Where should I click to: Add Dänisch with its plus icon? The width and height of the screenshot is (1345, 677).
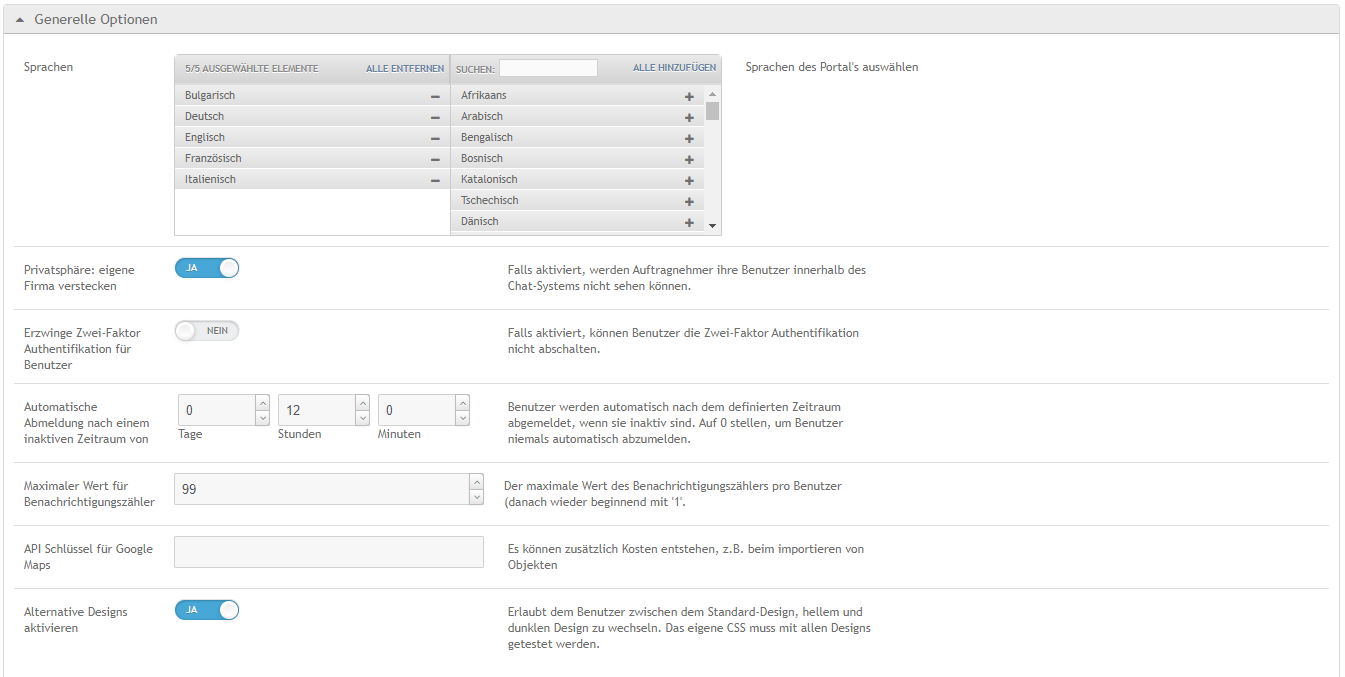689,222
